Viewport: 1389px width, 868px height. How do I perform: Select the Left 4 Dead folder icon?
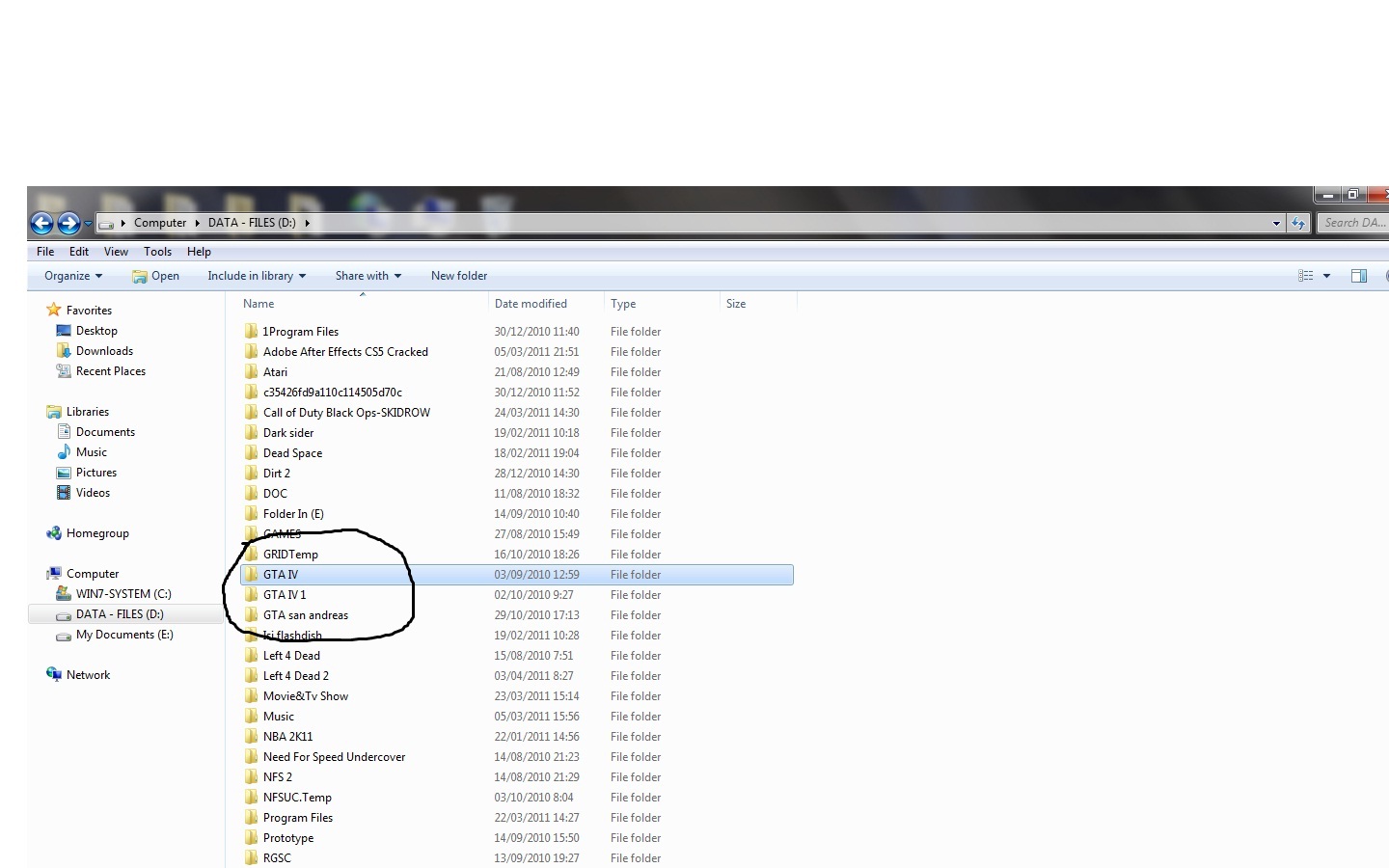pyautogui.click(x=251, y=655)
